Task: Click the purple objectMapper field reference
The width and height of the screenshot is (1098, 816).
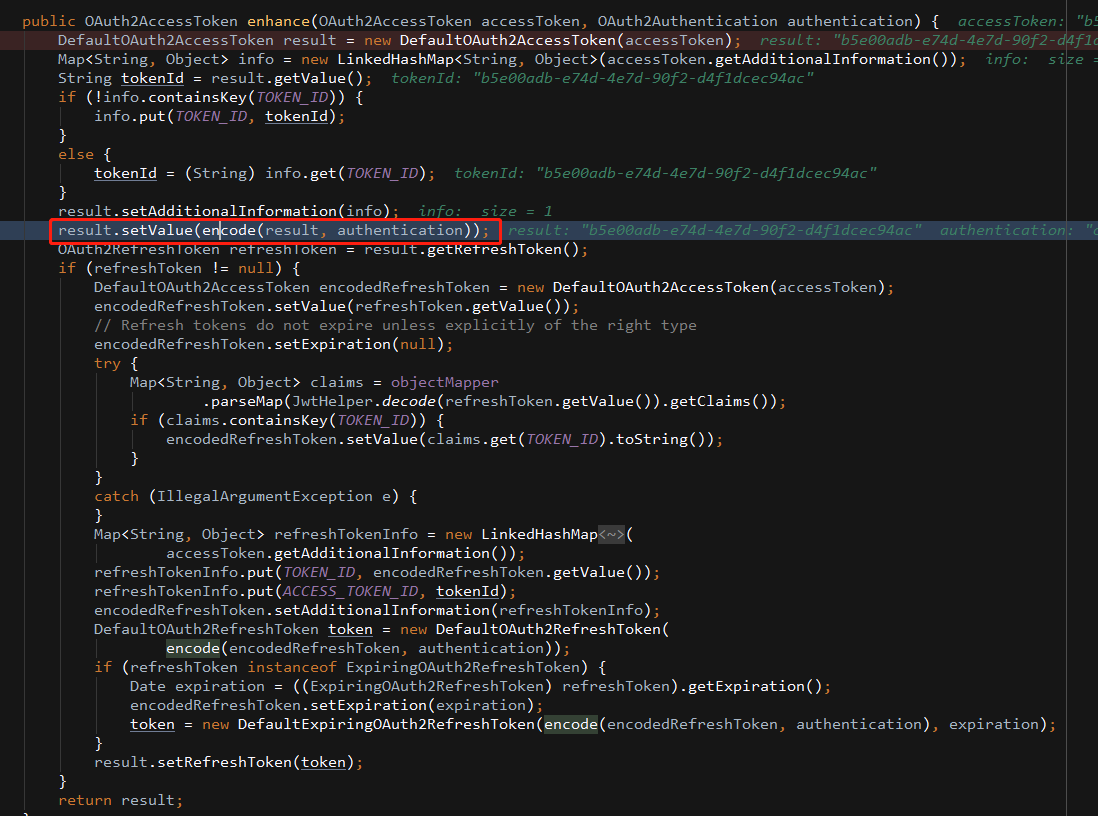Action: click(x=445, y=382)
